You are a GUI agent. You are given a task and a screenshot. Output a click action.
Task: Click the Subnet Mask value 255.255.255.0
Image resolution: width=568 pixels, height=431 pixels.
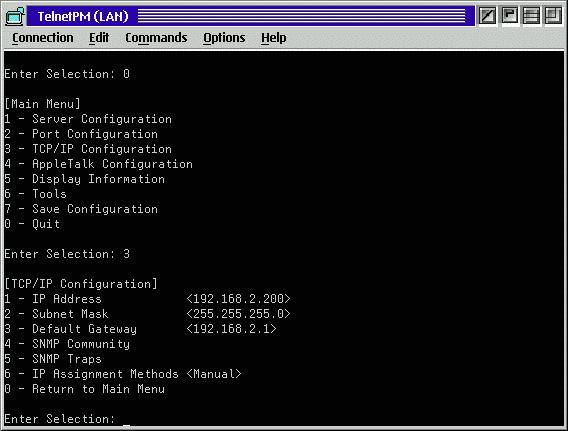coord(238,314)
